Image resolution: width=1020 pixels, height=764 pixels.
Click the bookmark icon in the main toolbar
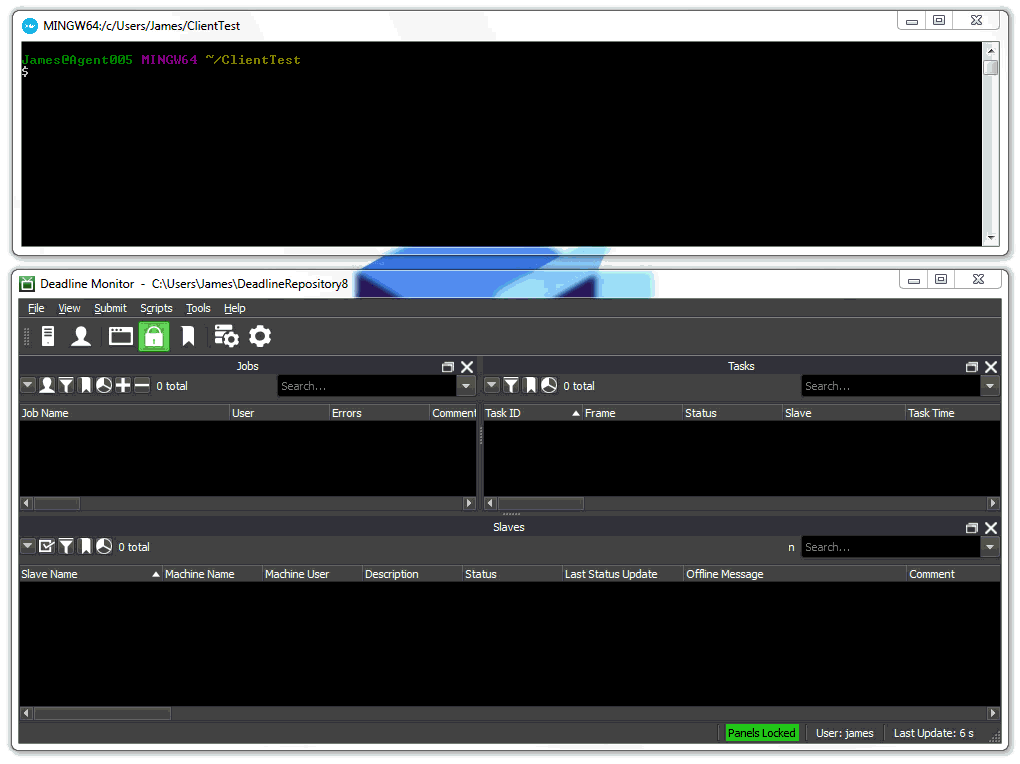[x=188, y=336]
